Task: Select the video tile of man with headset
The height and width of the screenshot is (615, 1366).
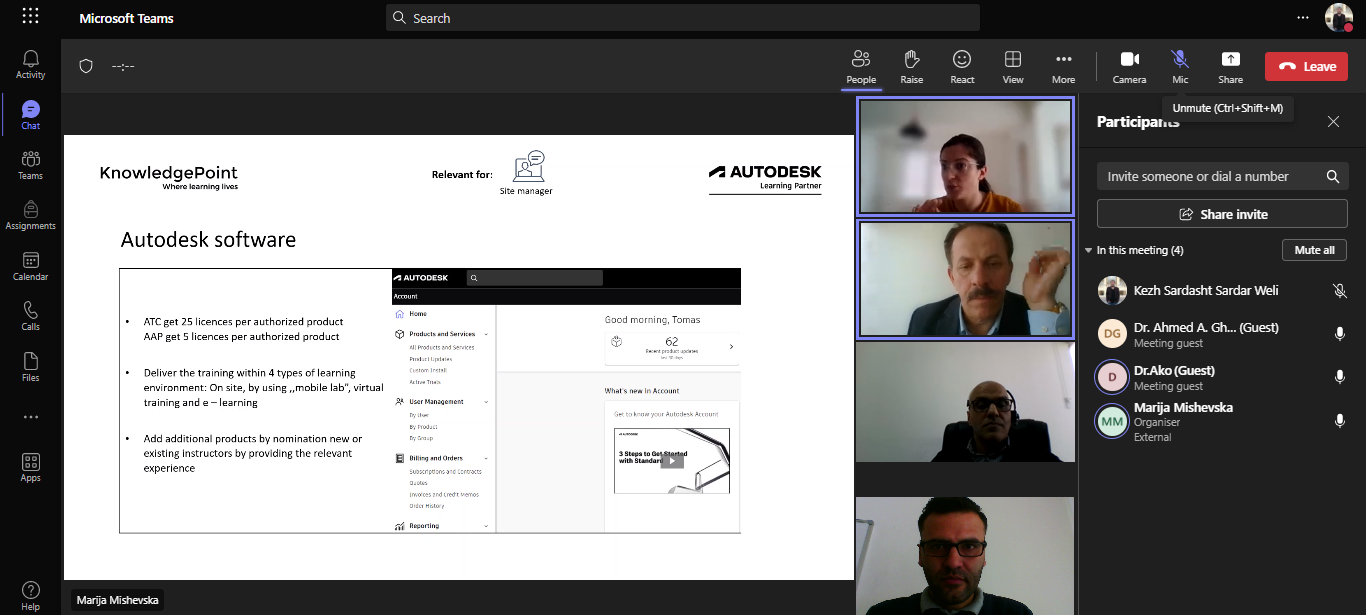Action: [966, 402]
